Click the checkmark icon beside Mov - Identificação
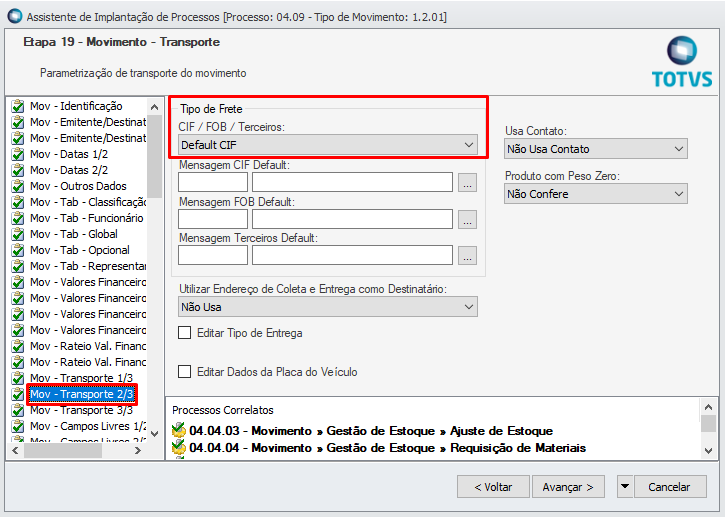 pyautogui.click(x=18, y=106)
